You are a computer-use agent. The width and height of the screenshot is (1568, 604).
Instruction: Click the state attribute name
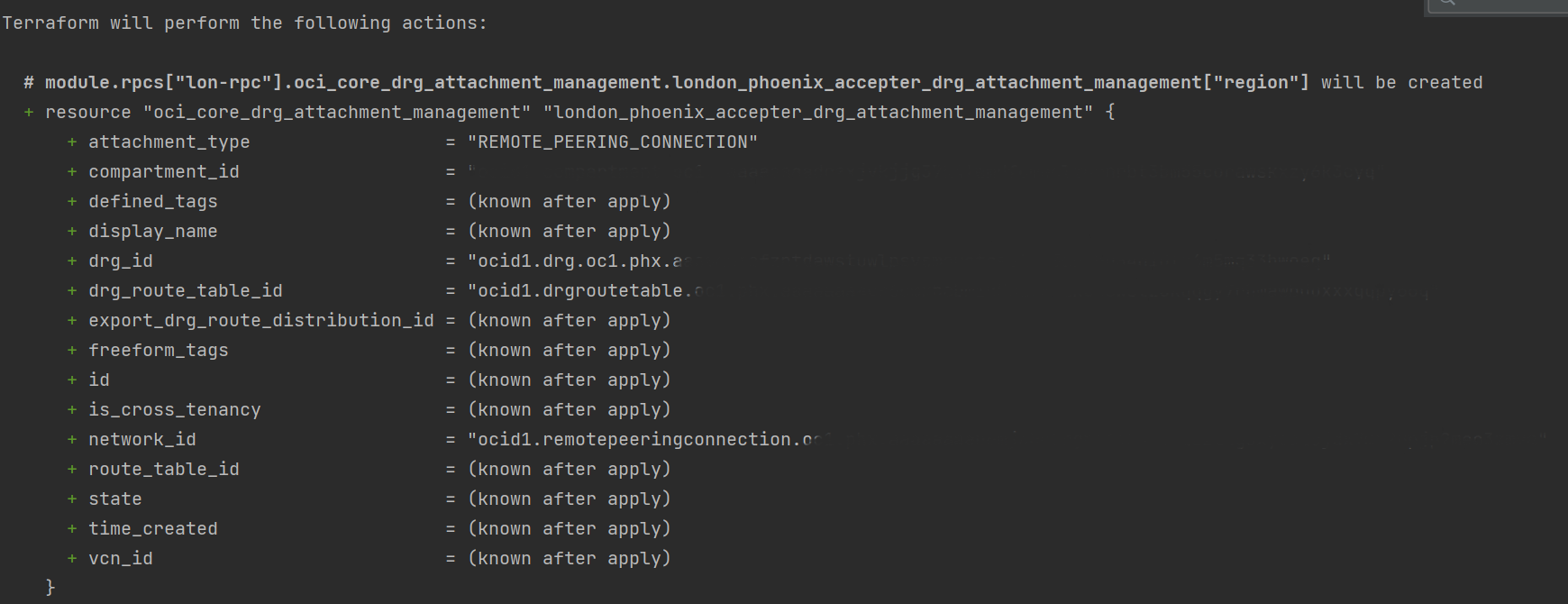point(114,499)
